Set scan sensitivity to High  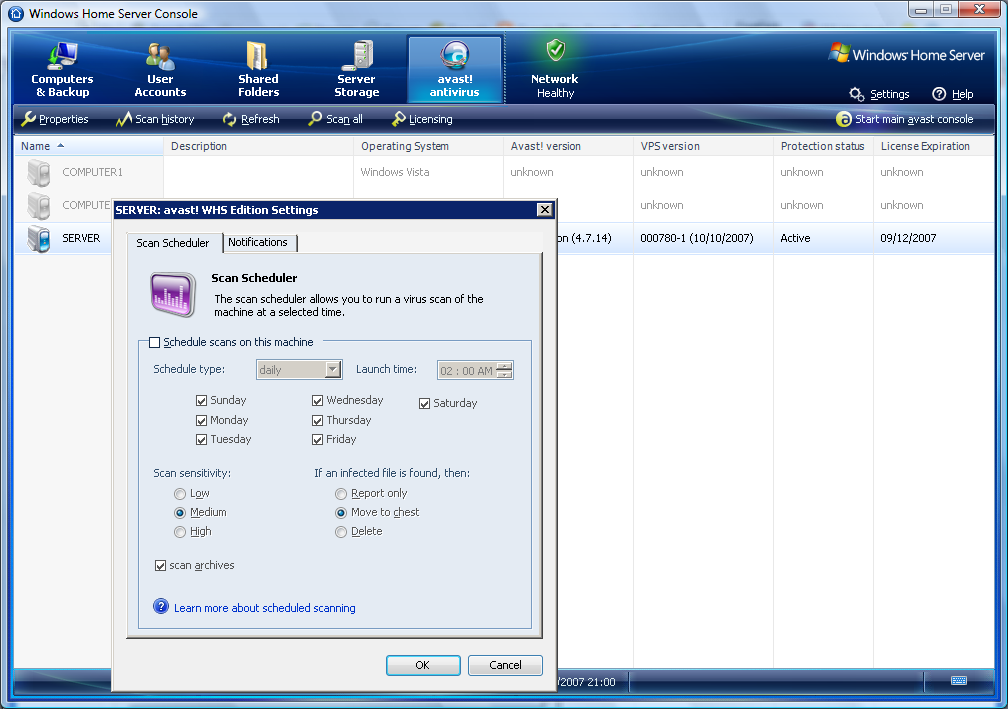[x=180, y=532]
